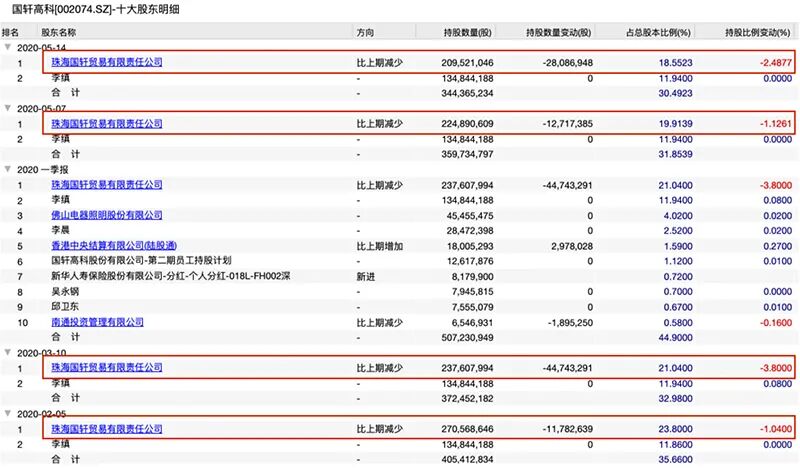Click change value 2,978,028

572,246
